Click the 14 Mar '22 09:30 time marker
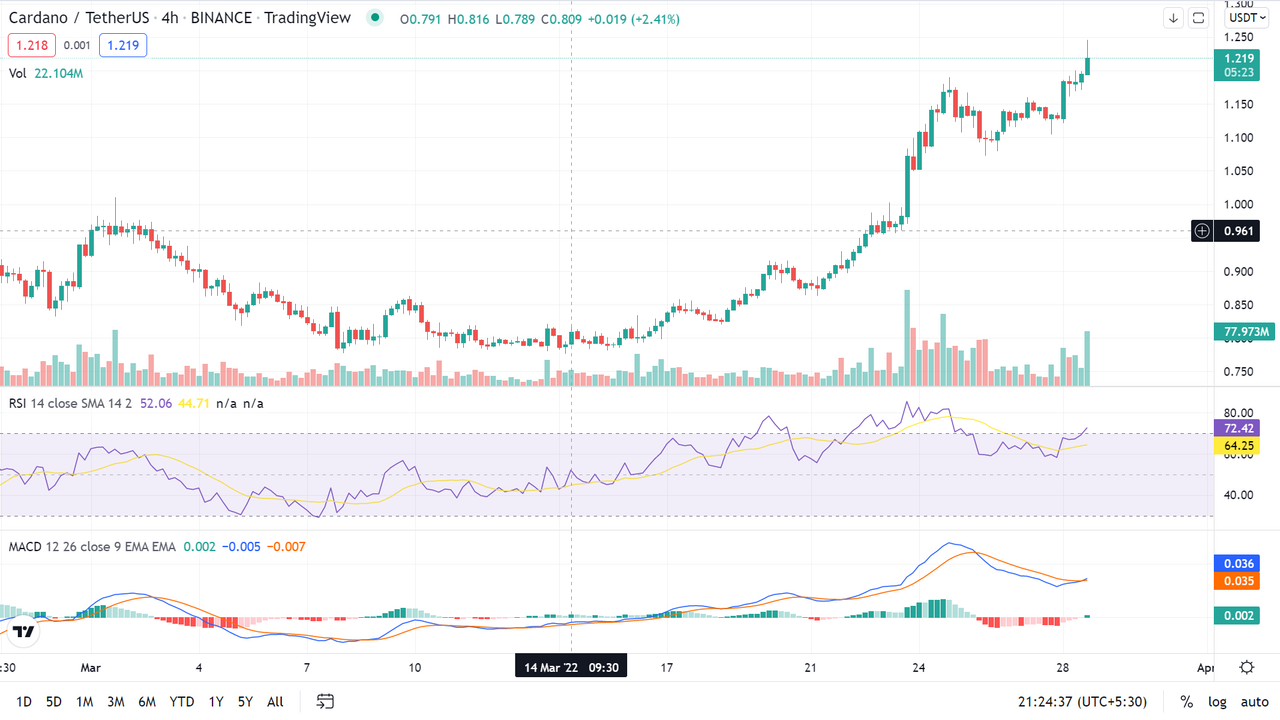This screenshot has width=1280, height=720. click(x=571, y=667)
